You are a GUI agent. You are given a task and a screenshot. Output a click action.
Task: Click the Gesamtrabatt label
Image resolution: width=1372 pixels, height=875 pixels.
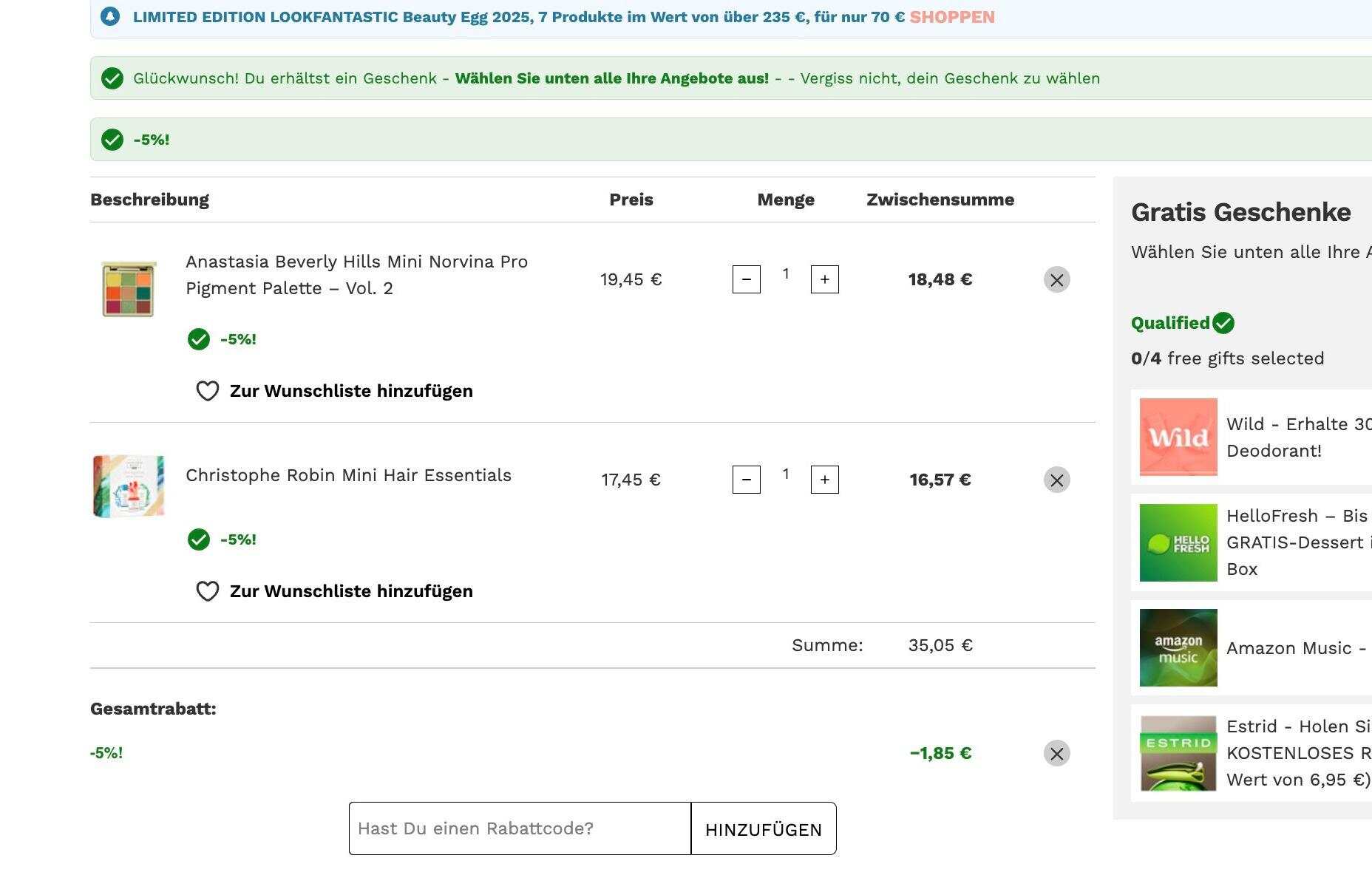click(x=153, y=709)
